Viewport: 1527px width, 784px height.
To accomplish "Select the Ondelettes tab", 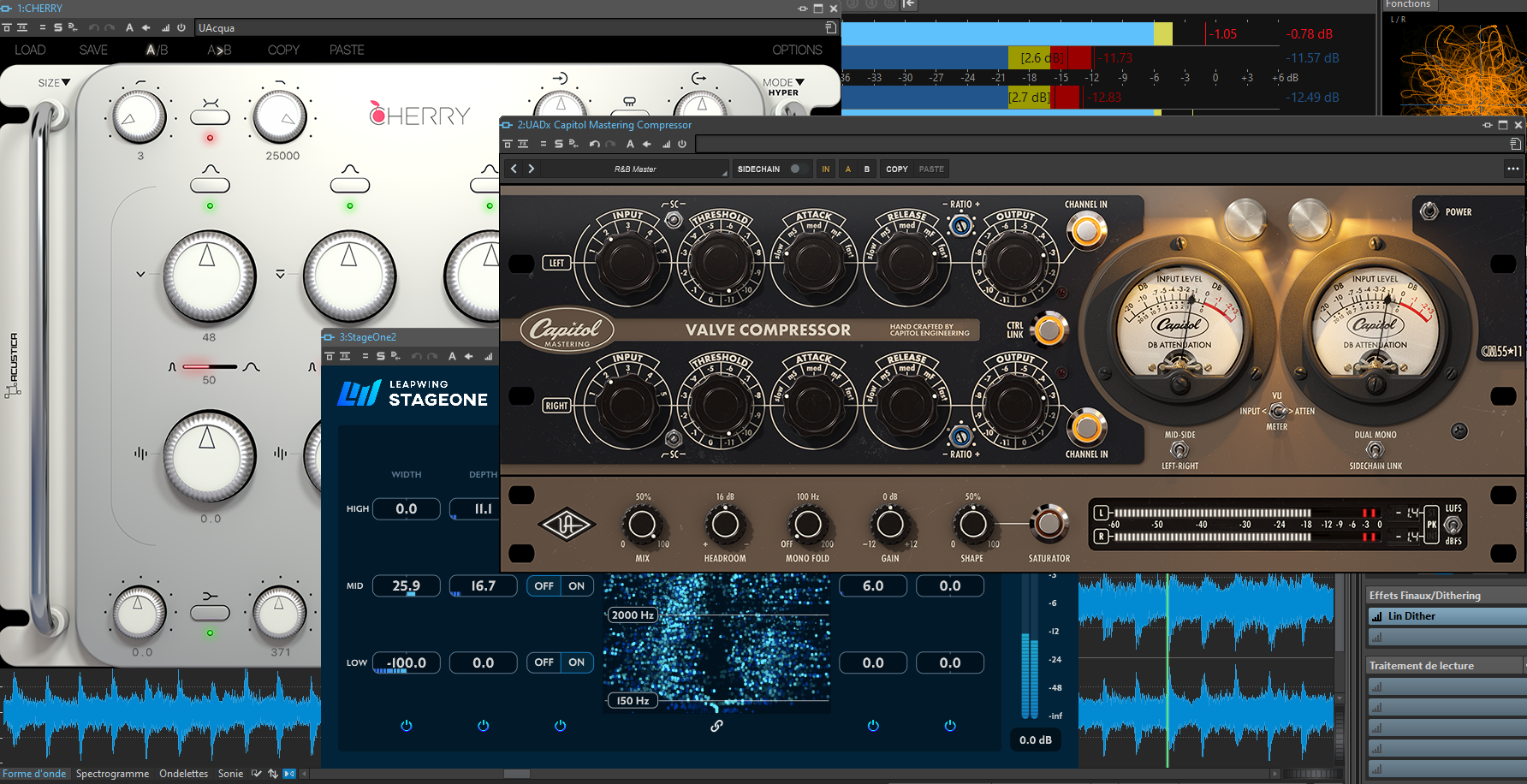I will [183, 774].
